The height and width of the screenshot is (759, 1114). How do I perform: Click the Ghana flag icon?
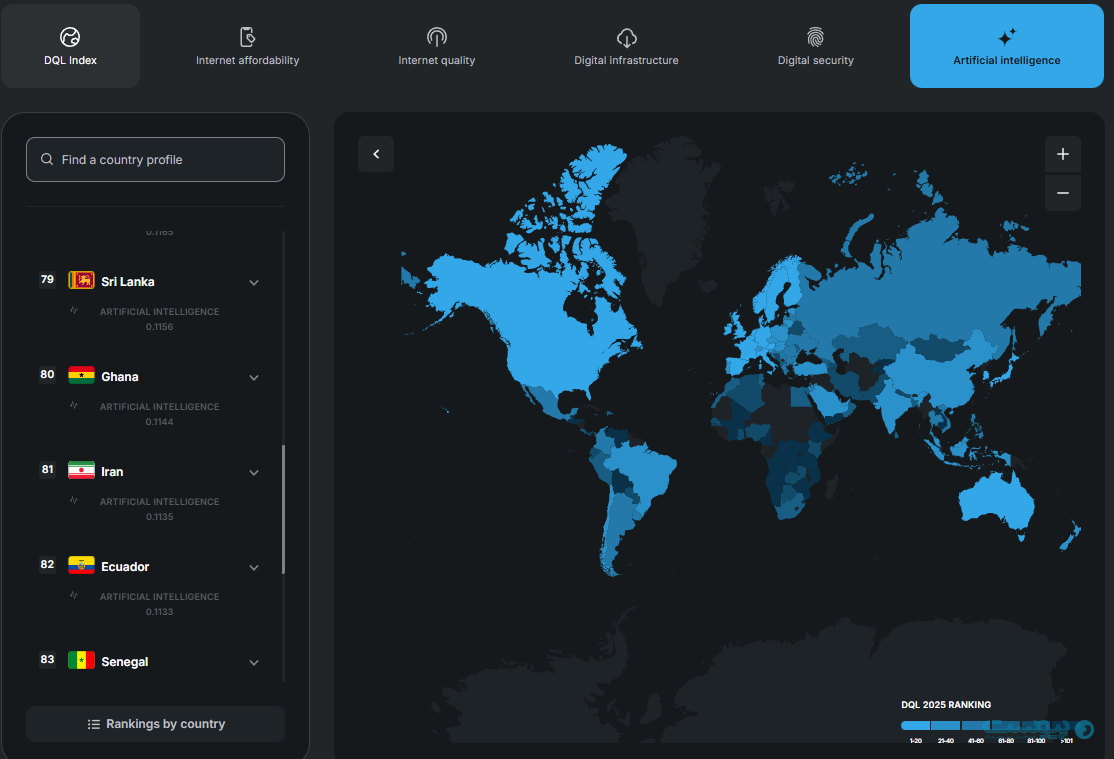[81, 376]
